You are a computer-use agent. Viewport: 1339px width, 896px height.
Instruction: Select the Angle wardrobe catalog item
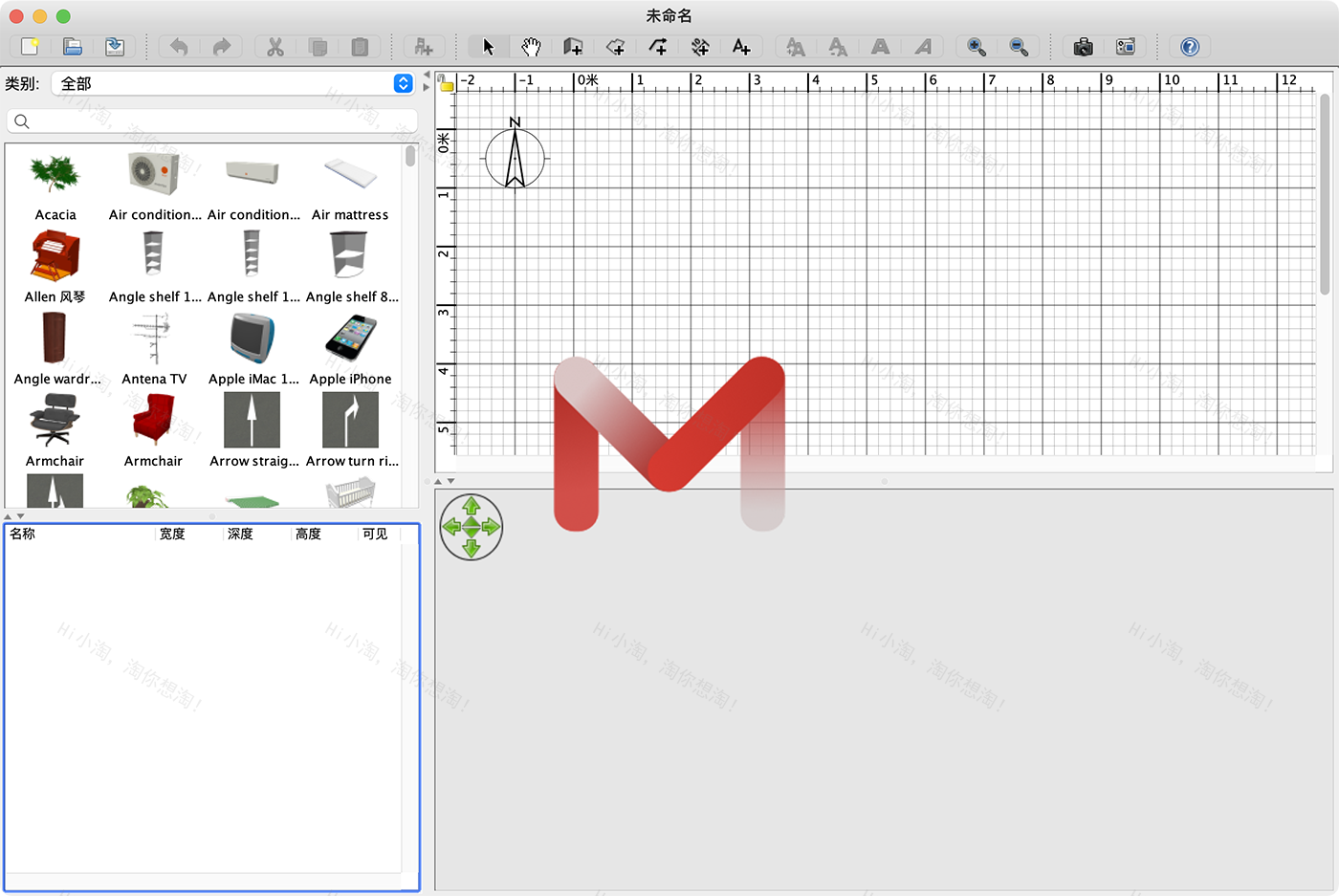[x=55, y=351]
